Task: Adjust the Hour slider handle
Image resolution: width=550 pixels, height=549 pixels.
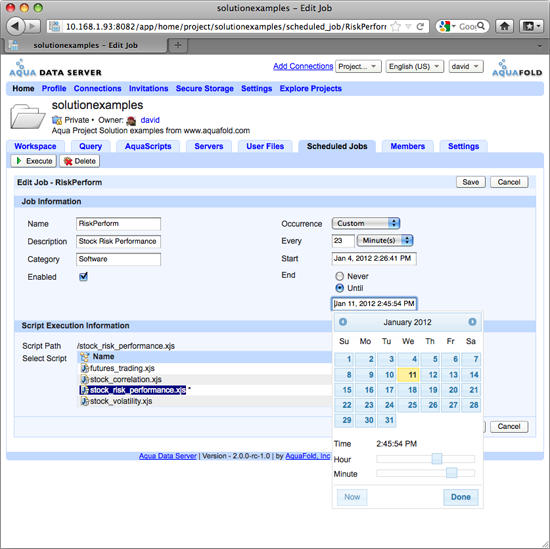Action: (x=437, y=458)
